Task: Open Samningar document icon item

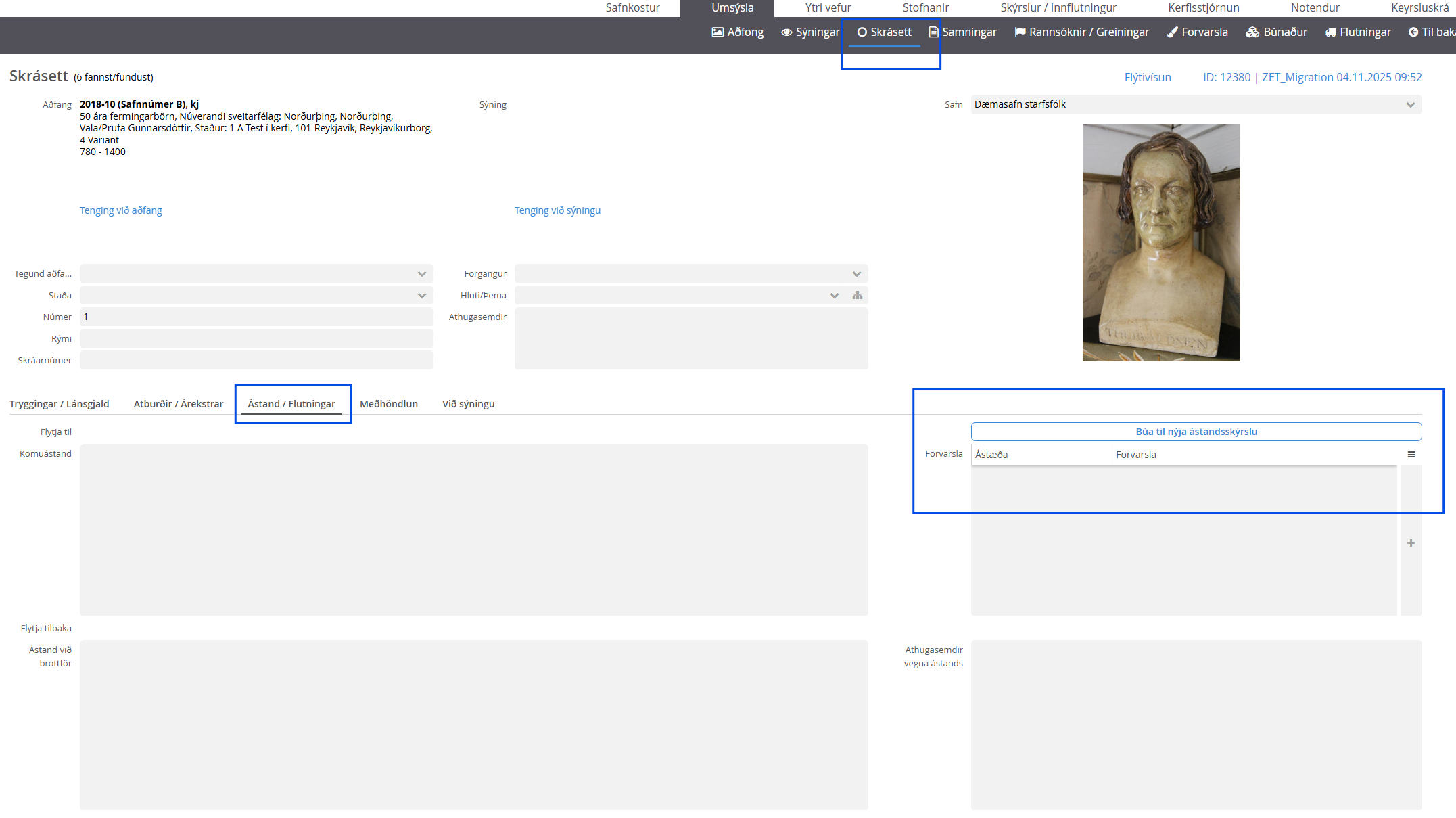Action: [962, 32]
